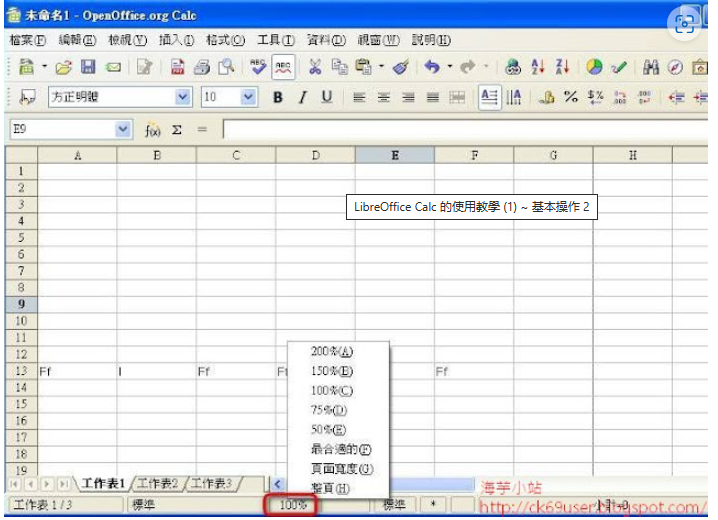718x520 pixels.
Task: Expand the font name dropdown
Action: point(182,97)
